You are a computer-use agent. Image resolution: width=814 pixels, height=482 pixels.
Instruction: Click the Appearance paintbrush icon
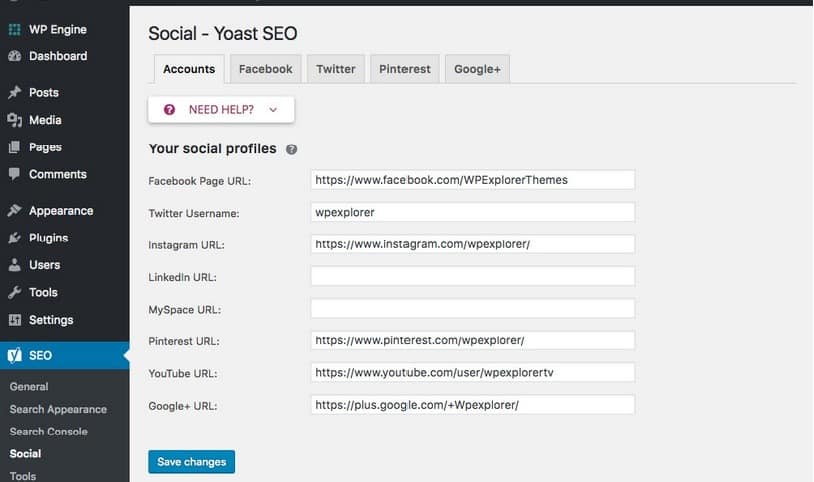(15, 210)
